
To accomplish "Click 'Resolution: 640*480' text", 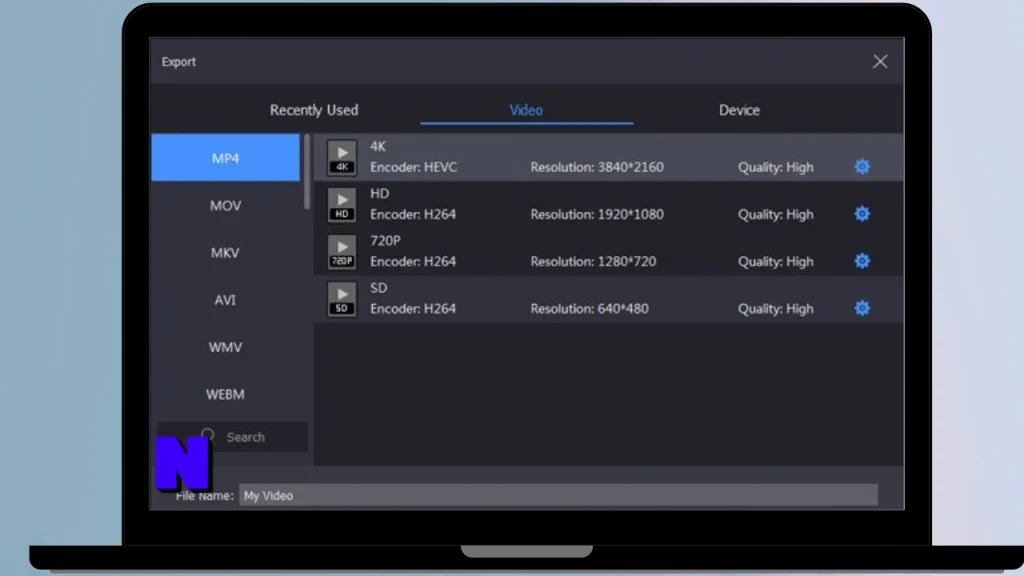I will [589, 308].
